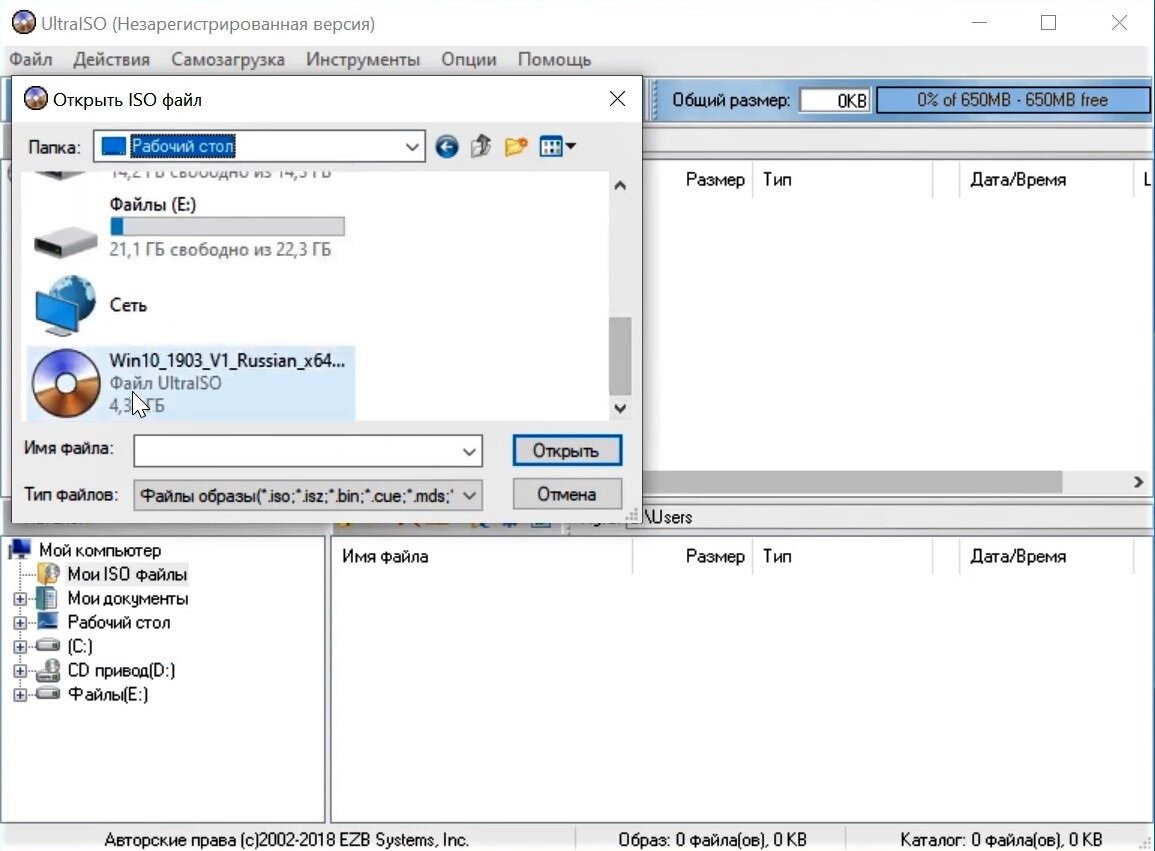Click the UltraISO title bar app icon
This screenshot has width=1155, height=851.
pyautogui.click(x=24, y=22)
